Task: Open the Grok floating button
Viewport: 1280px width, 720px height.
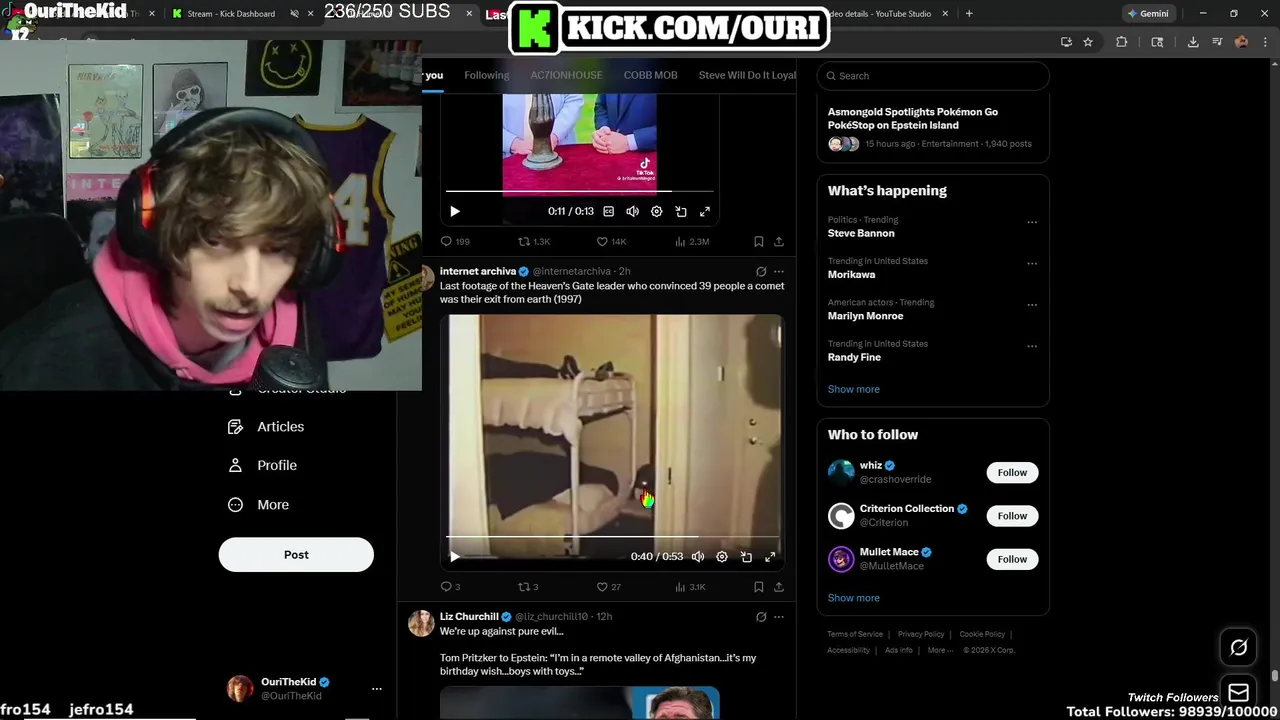Action: [x=1238, y=648]
